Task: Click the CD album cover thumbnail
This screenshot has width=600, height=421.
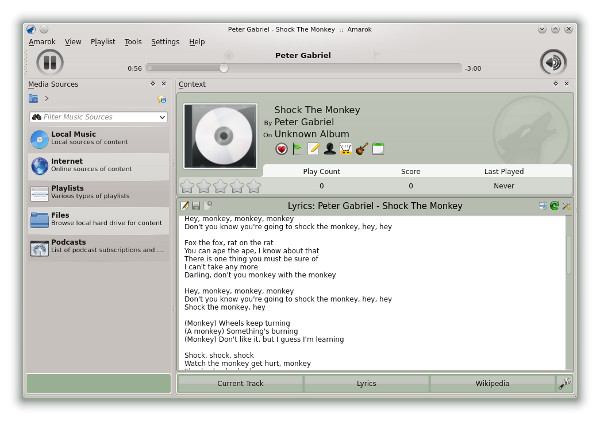Action: pos(220,136)
